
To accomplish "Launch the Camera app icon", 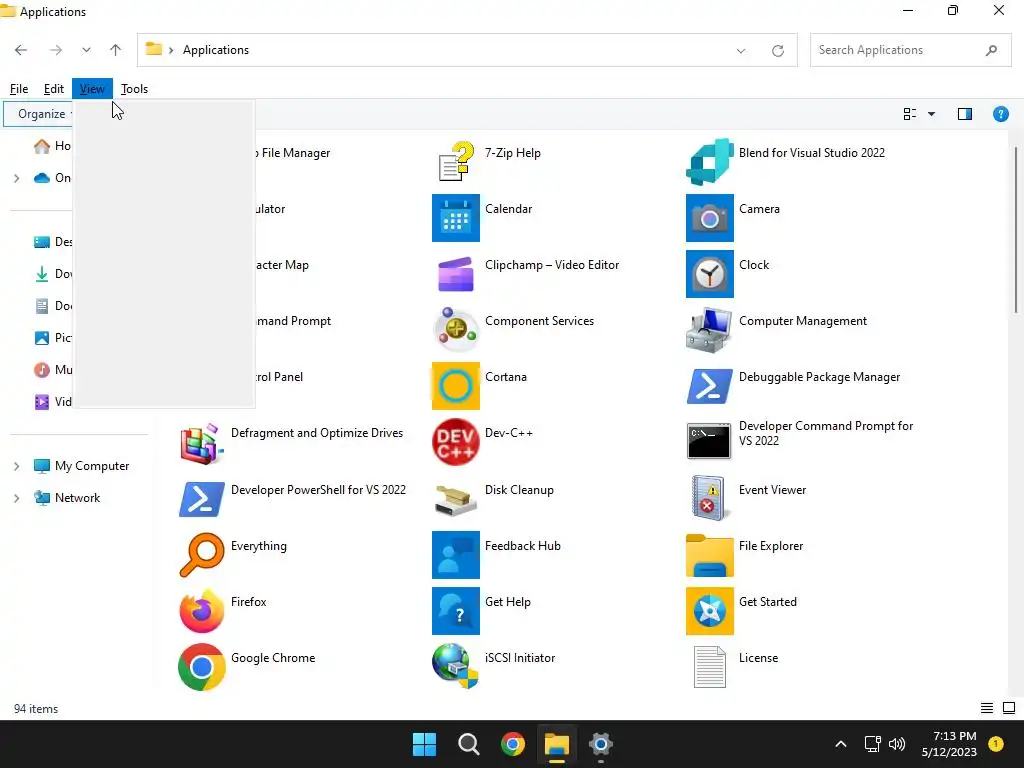I will pyautogui.click(x=709, y=218).
